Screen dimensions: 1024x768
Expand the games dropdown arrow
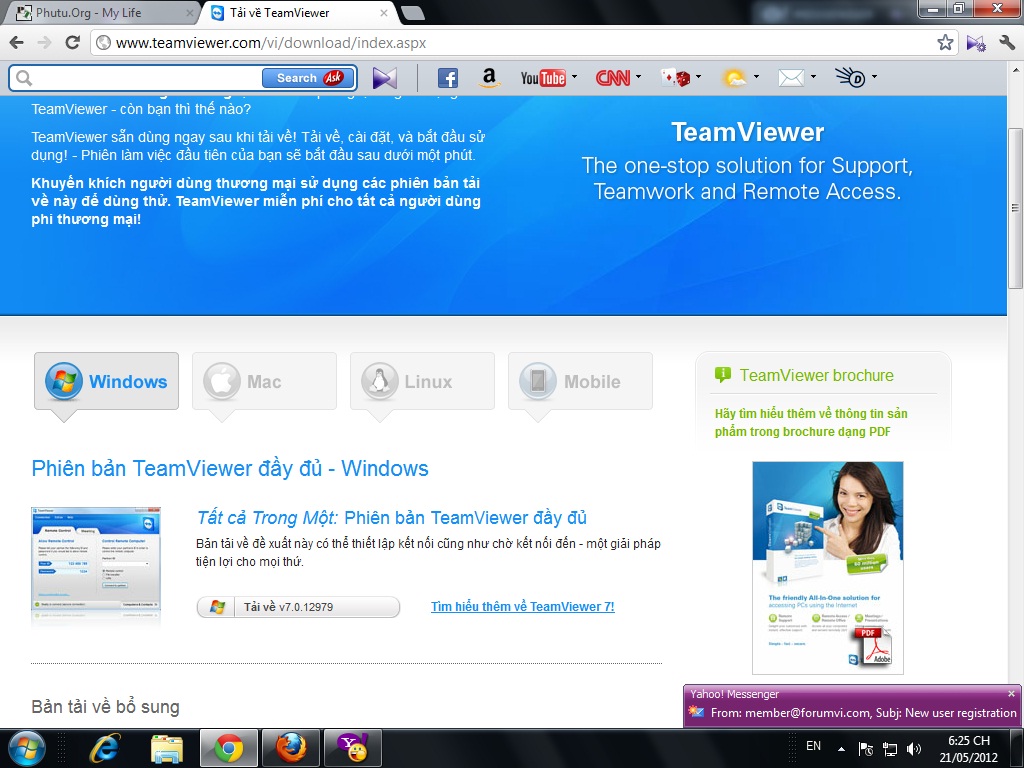[699, 77]
